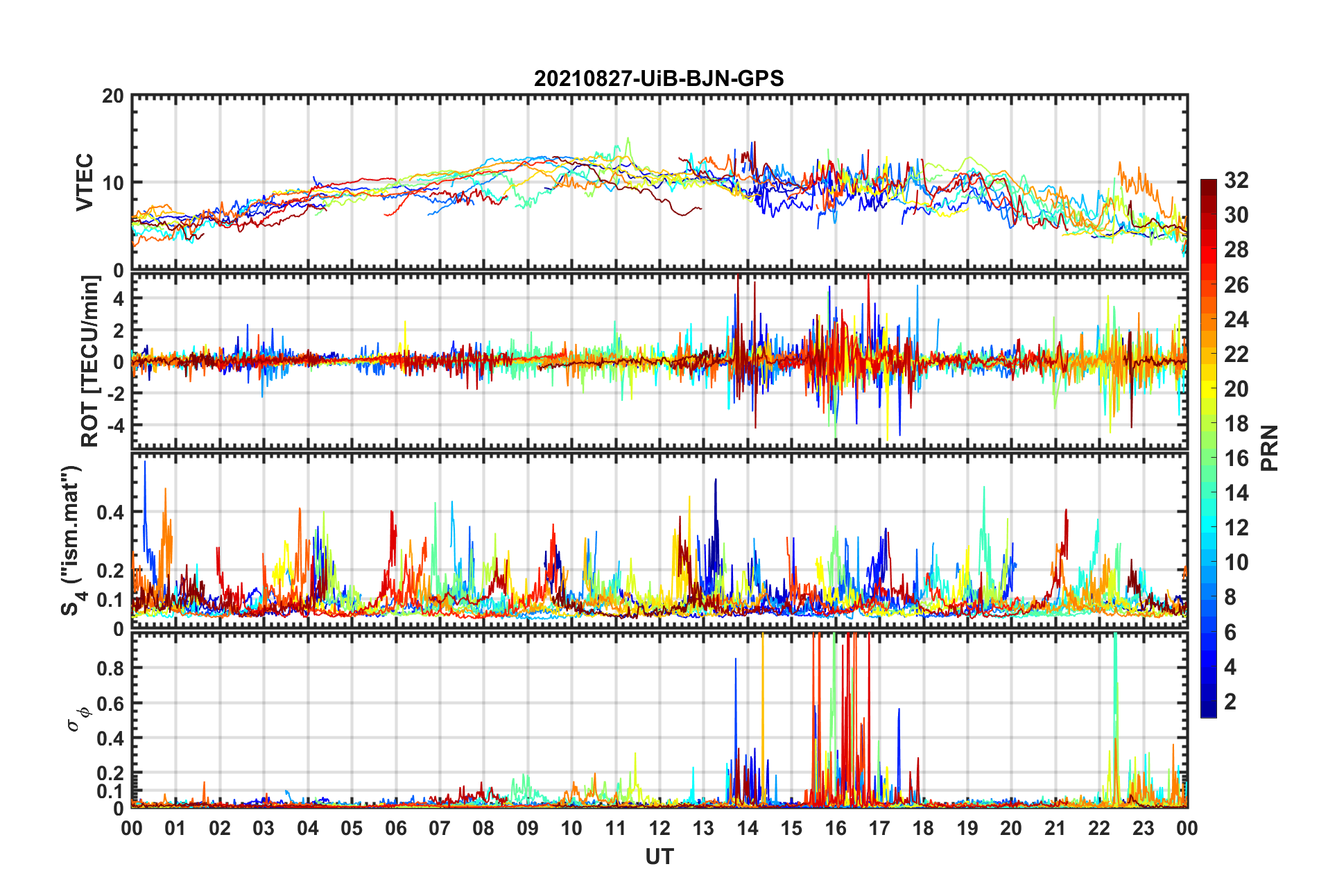This screenshot has height=896, width=1319.
Task: Click the UT axis tick label "14"
Action: click(748, 828)
